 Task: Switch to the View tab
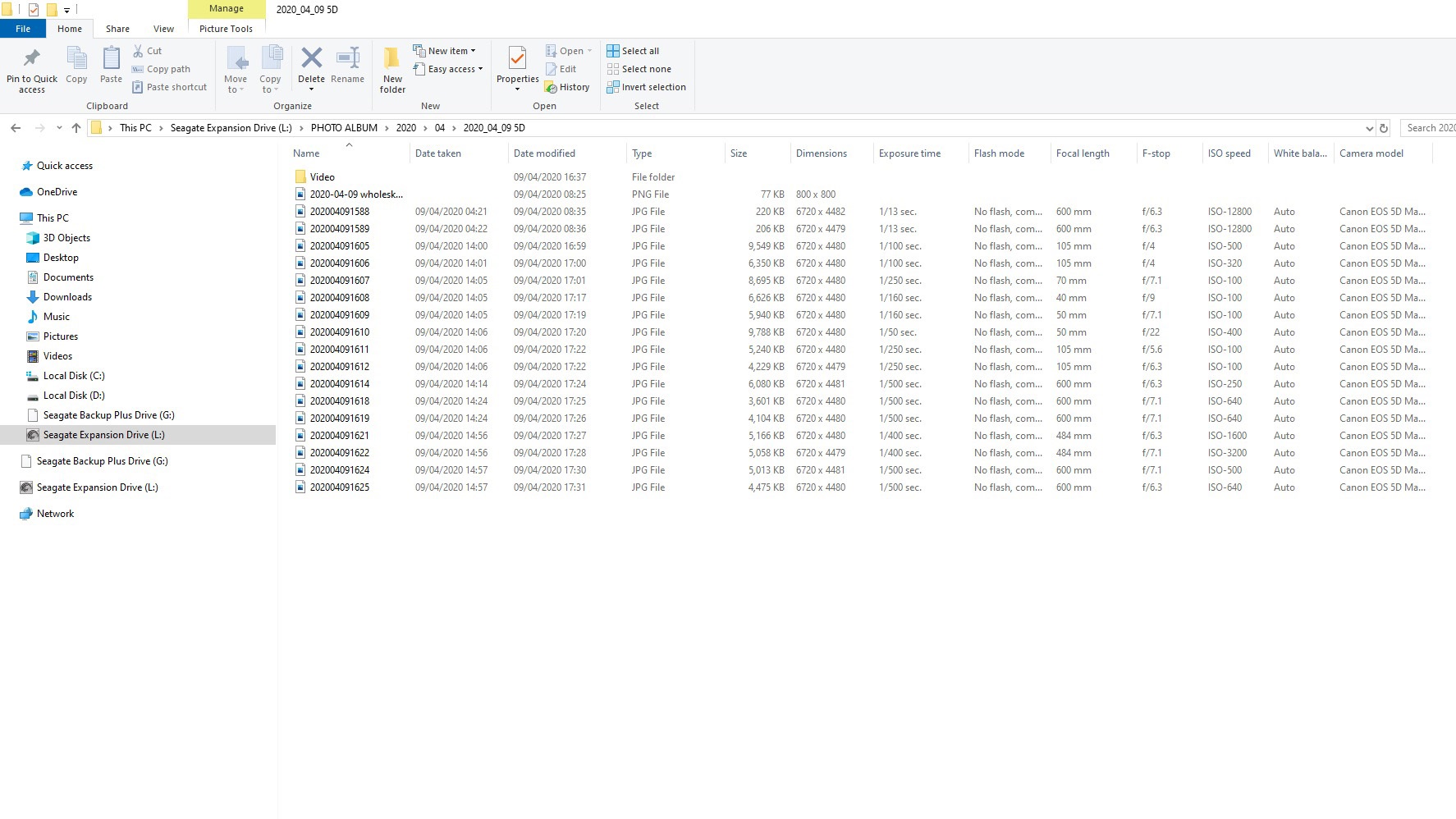(164, 29)
